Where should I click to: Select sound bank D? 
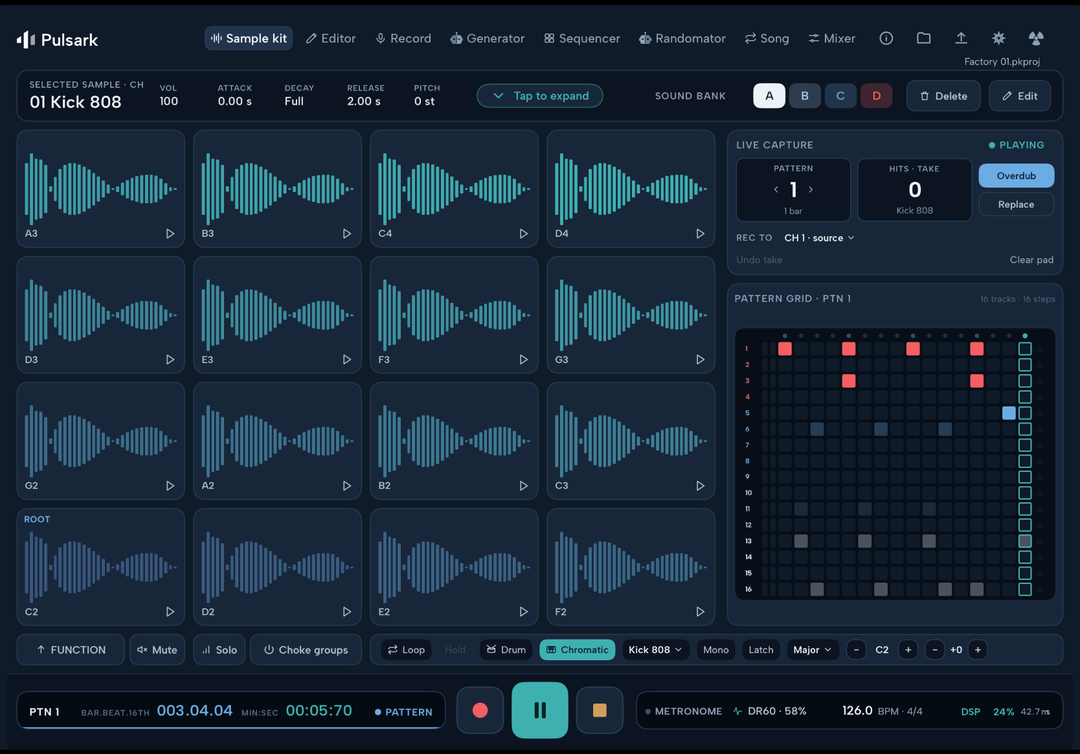pyautogui.click(x=876, y=96)
